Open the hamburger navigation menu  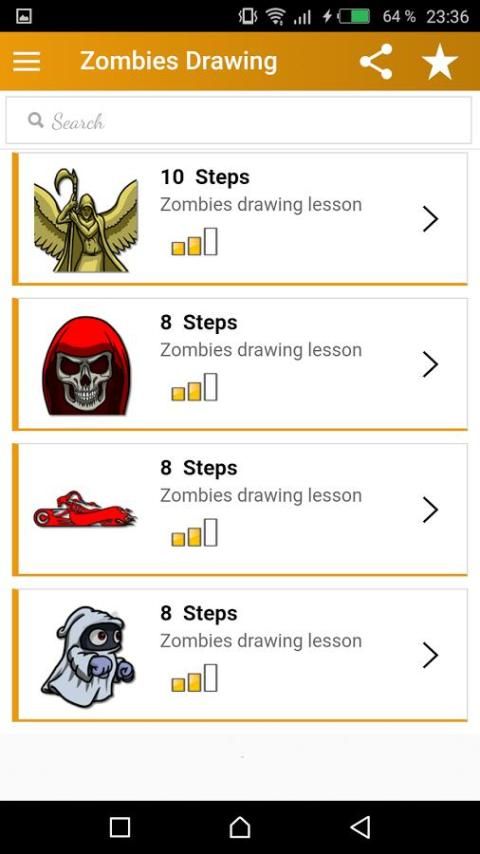[x=27, y=61]
